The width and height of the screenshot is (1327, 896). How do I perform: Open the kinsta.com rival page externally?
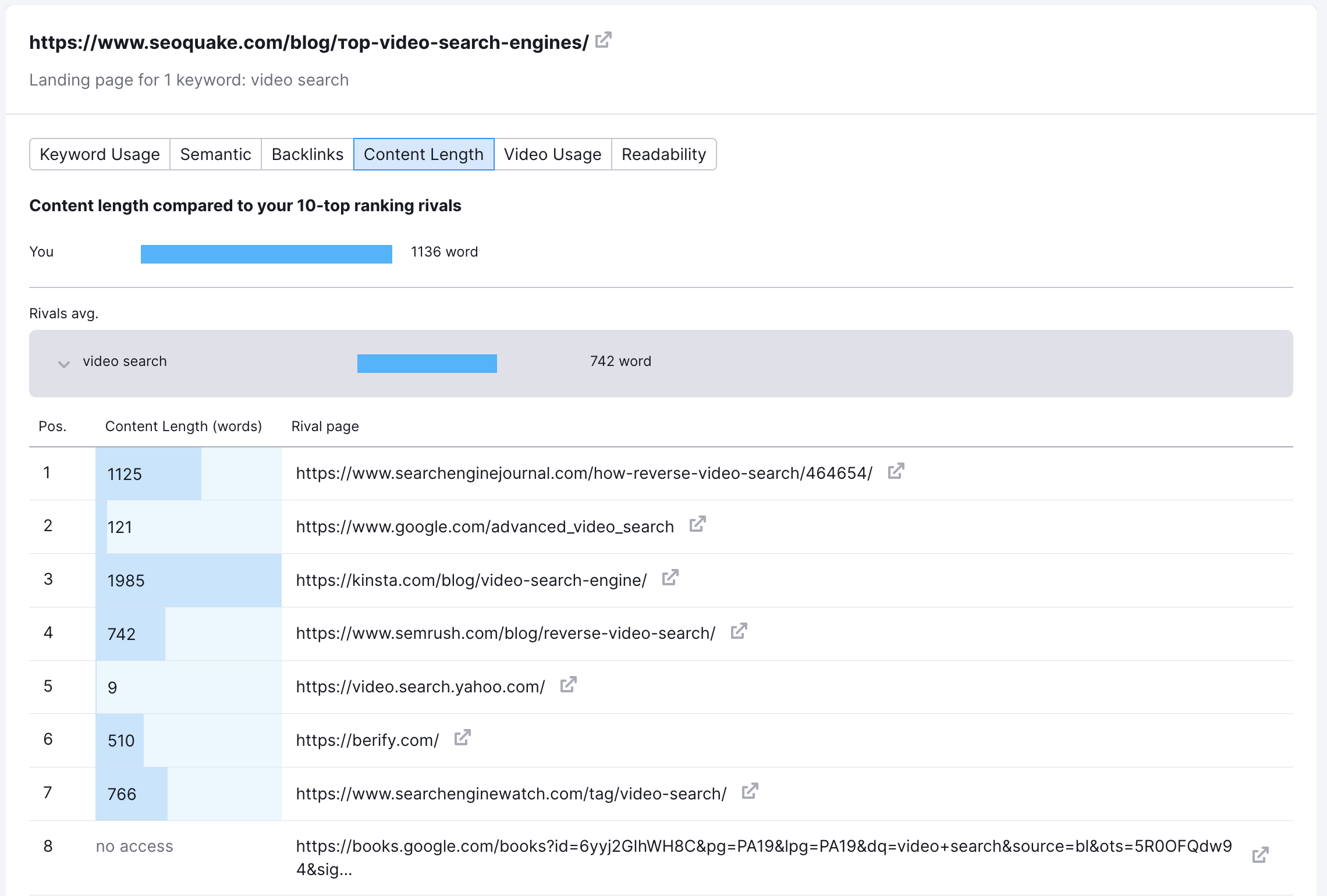670,577
